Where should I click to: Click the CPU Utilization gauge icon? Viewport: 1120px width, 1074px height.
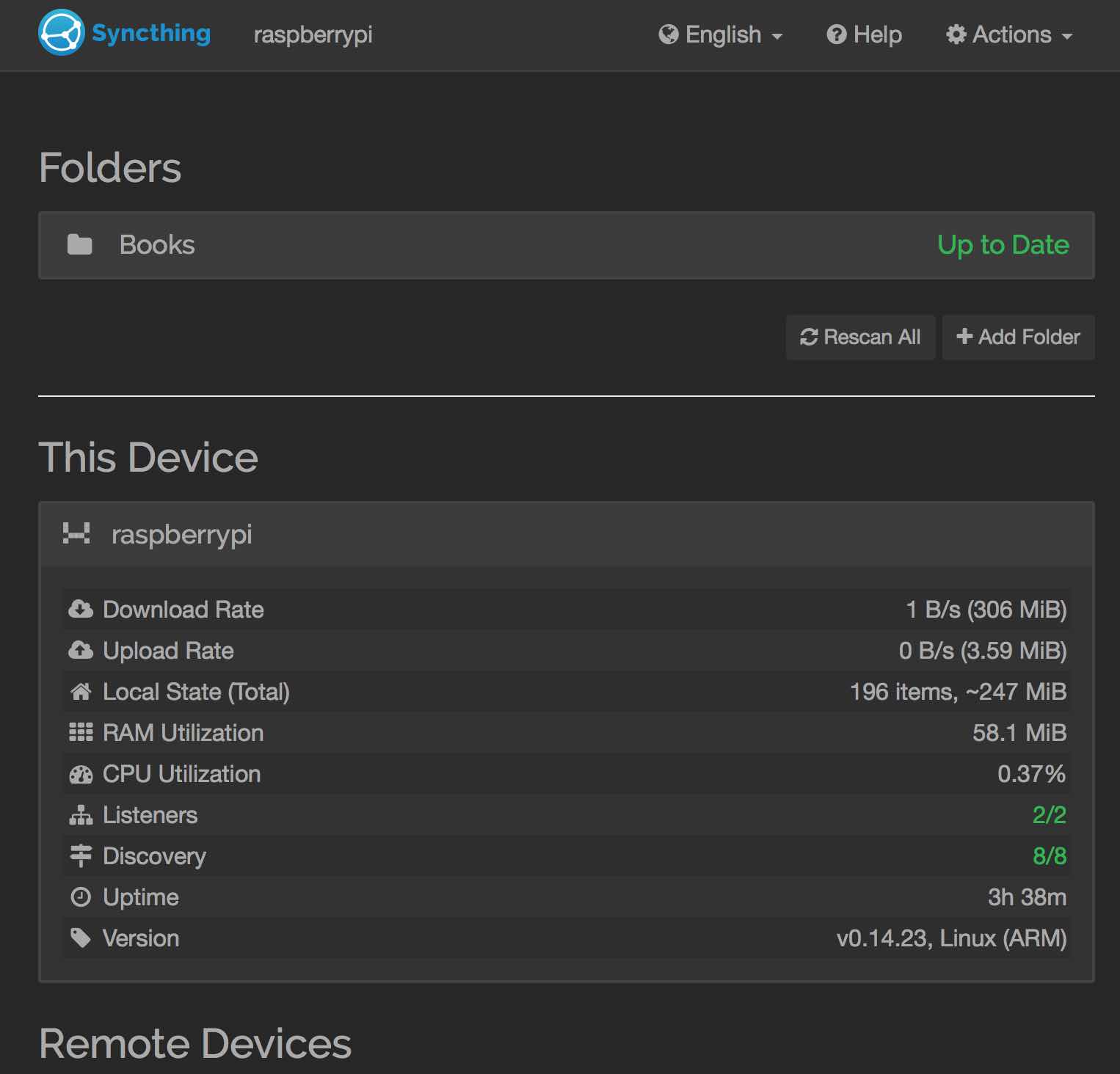(81, 774)
